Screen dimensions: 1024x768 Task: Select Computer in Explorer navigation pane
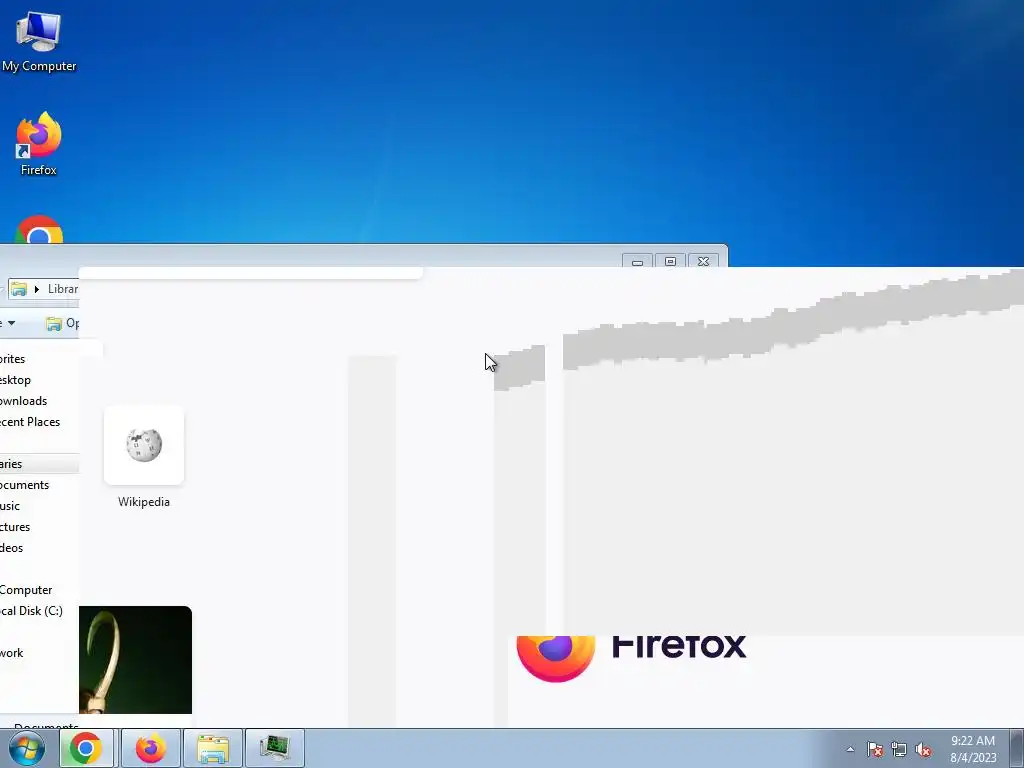coord(26,590)
